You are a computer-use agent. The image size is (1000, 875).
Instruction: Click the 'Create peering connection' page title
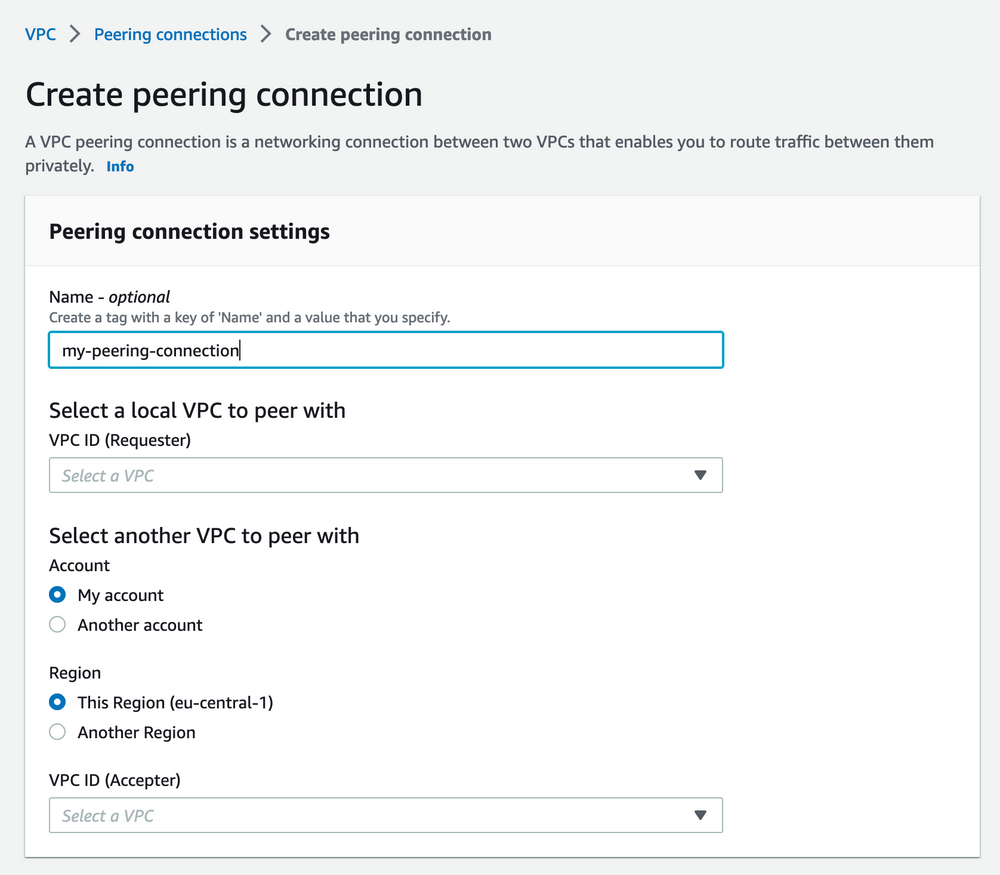pyautogui.click(x=223, y=94)
